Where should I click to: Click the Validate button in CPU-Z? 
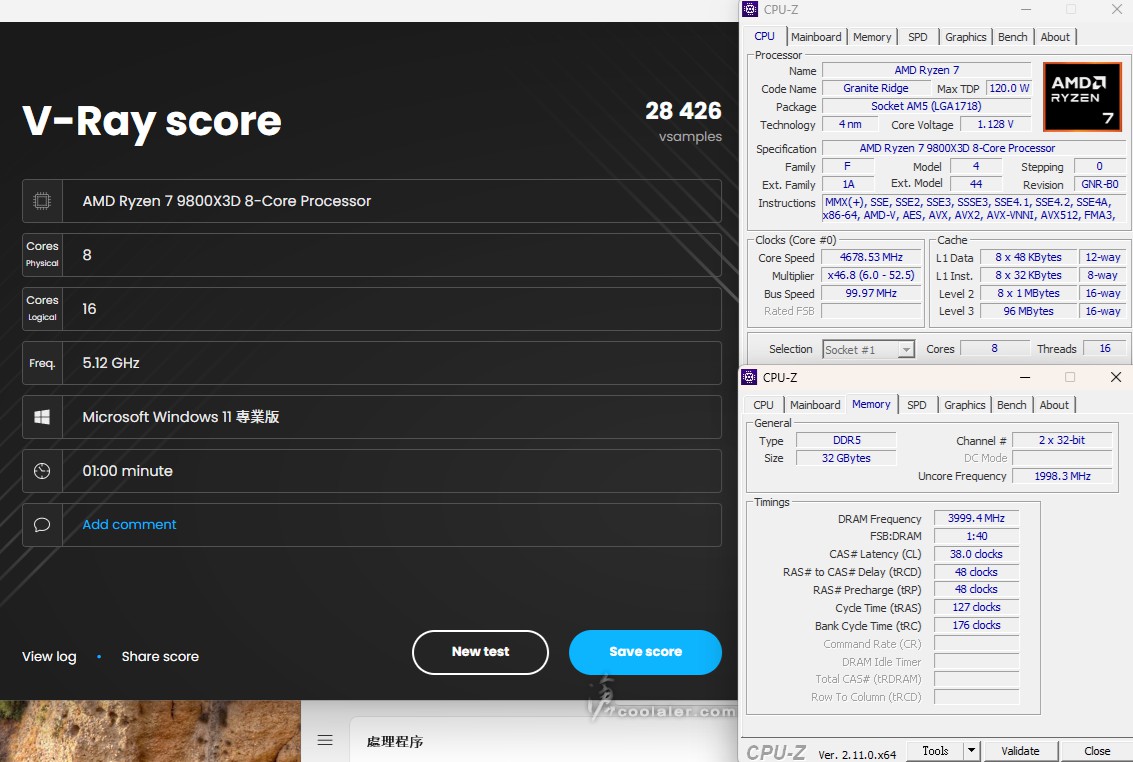(x=1019, y=751)
